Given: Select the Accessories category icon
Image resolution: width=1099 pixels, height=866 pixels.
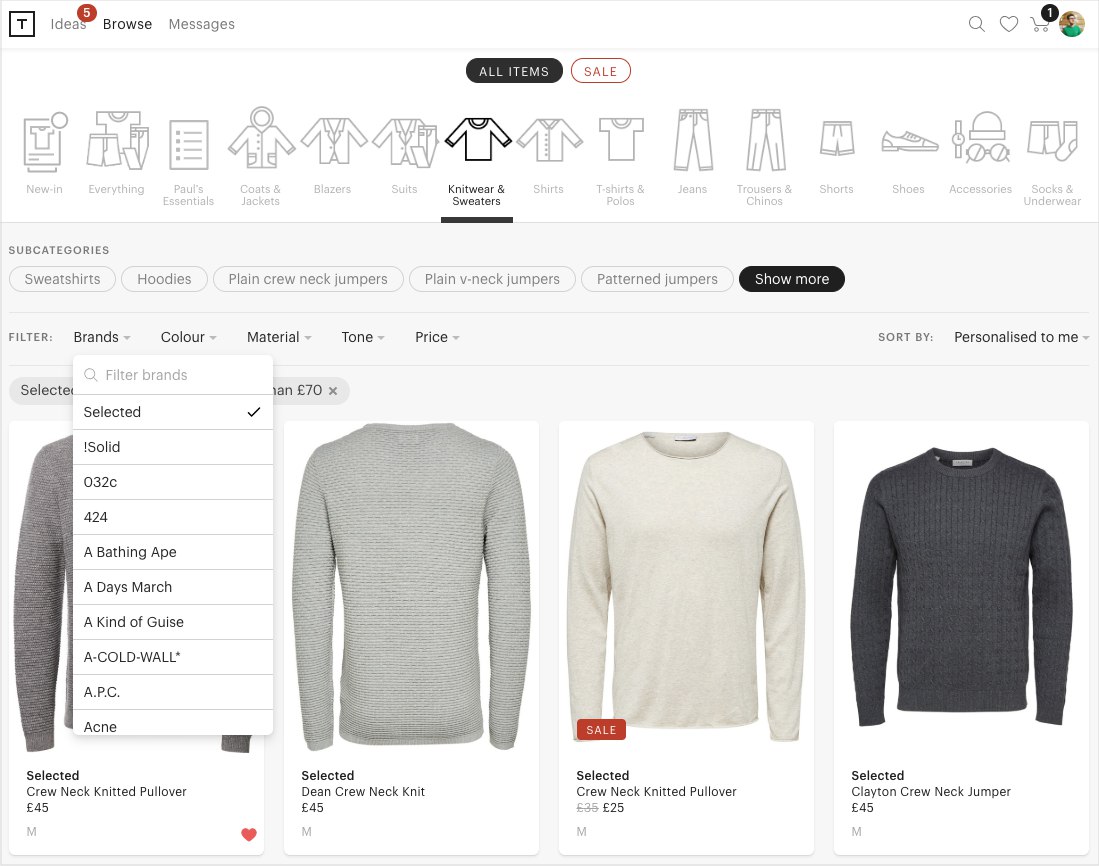Looking at the screenshot, I should [x=981, y=142].
